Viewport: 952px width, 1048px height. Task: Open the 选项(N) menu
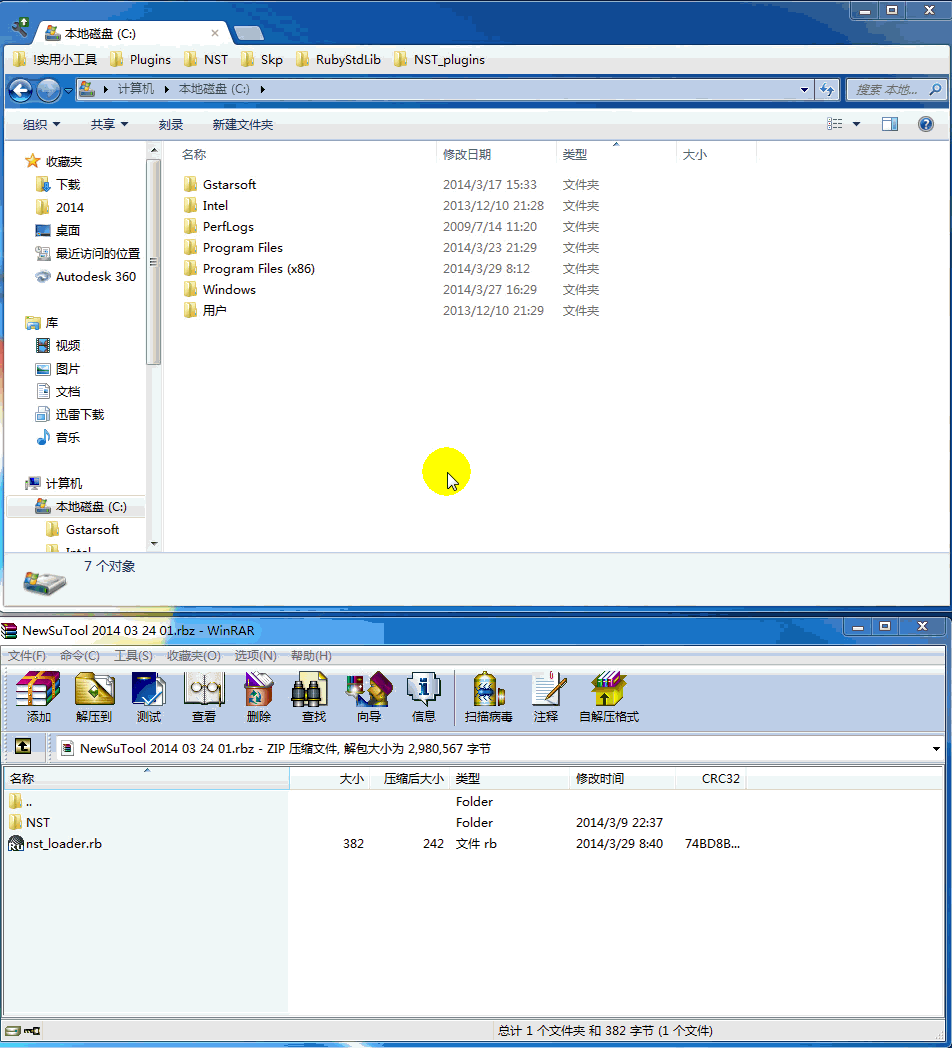click(x=255, y=656)
